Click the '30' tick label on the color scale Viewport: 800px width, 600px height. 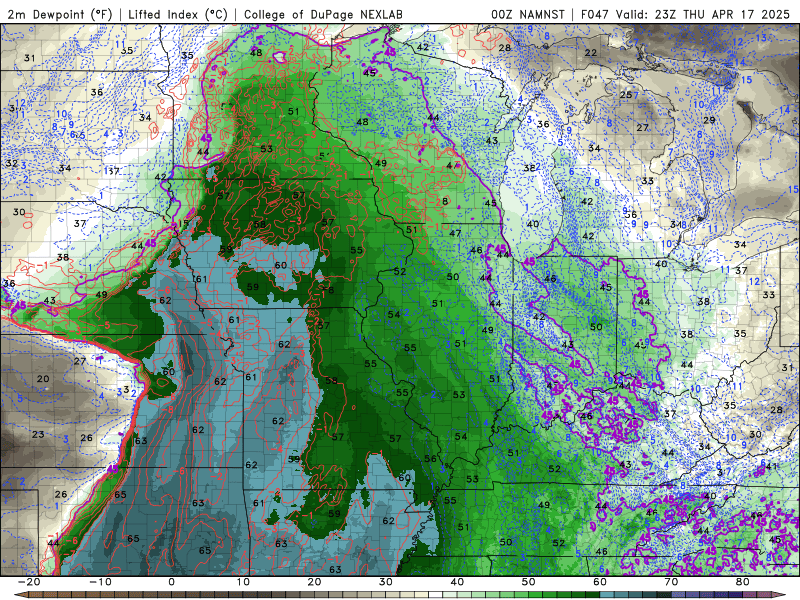(386, 582)
